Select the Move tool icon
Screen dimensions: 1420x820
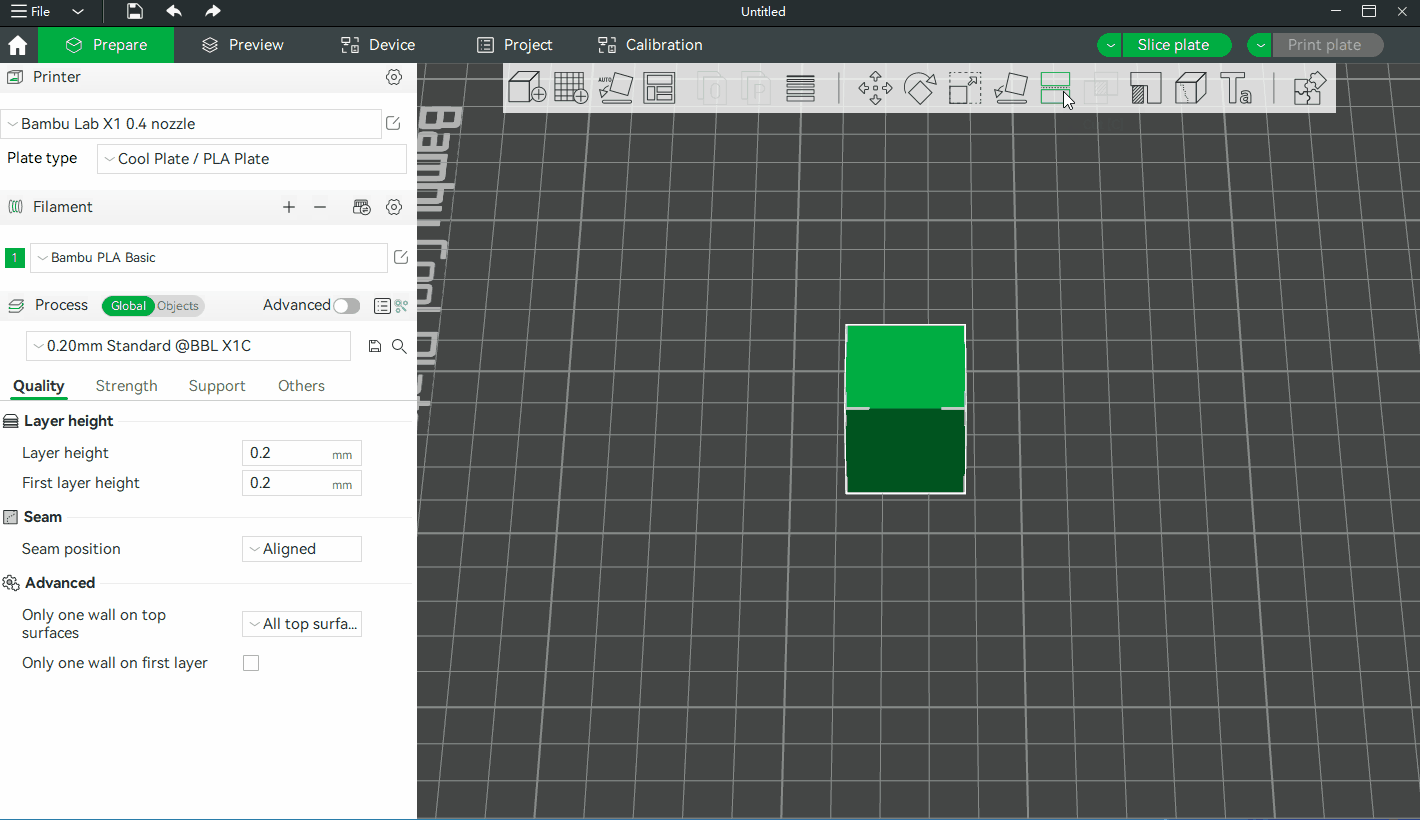(x=875, y=88)
